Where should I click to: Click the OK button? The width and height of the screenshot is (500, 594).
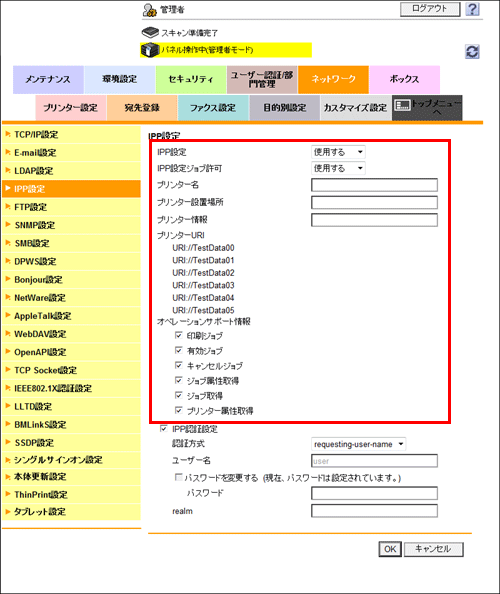click(x=390, y=549)
